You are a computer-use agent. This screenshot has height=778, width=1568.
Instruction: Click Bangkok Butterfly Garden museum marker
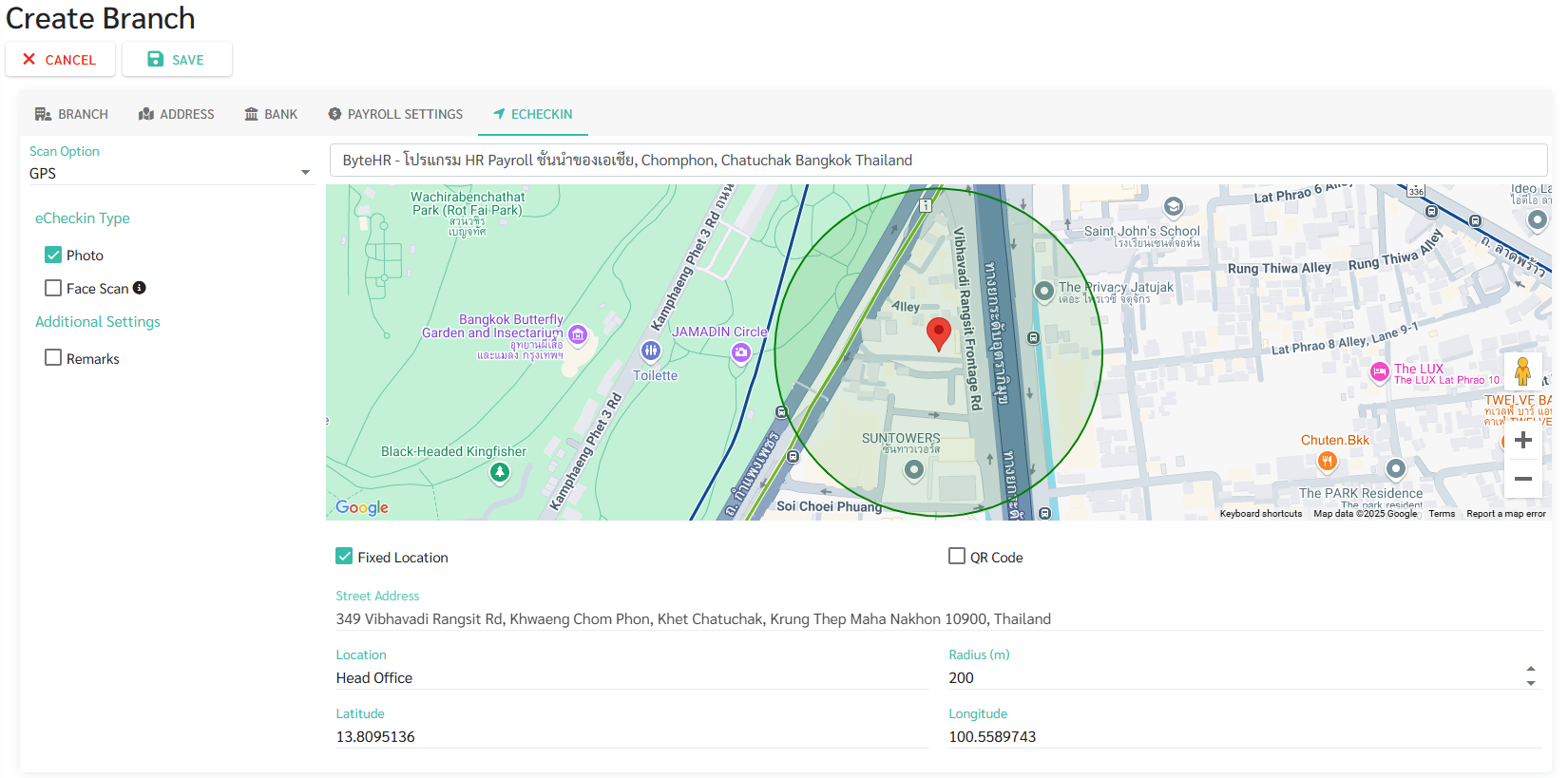[578, 334]
